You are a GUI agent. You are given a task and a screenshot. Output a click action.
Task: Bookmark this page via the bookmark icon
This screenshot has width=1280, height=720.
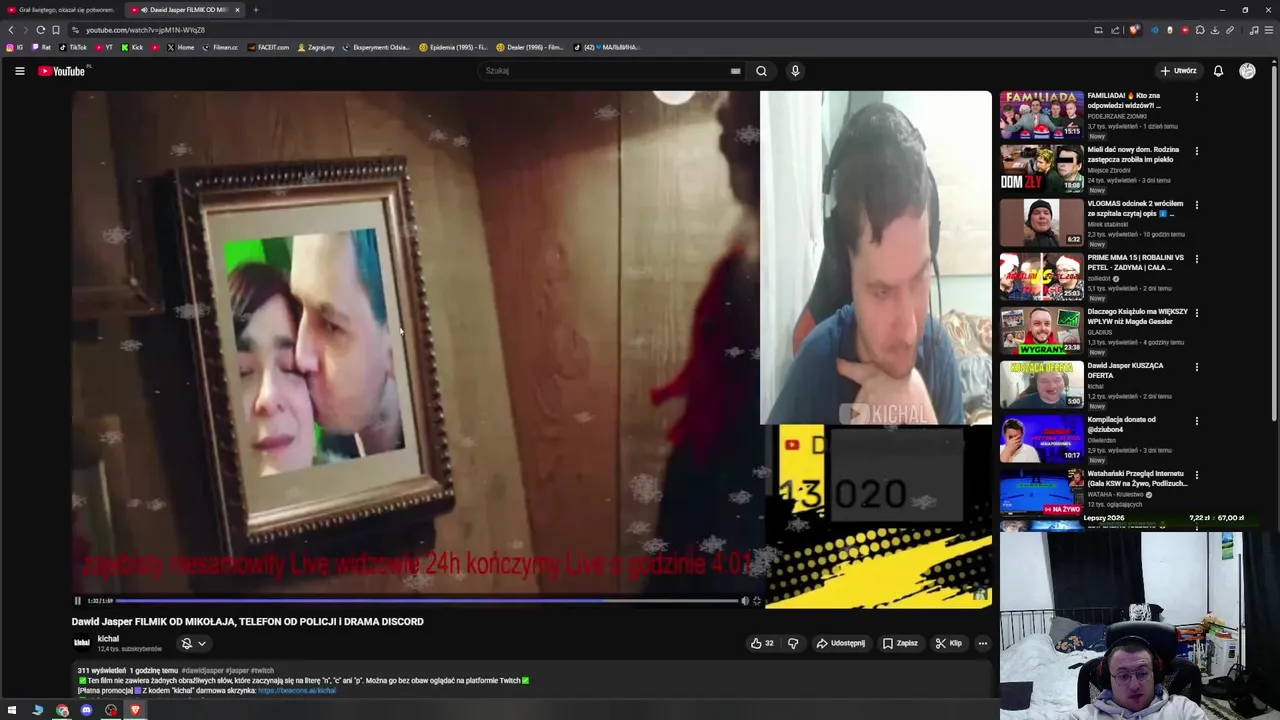point(56,30)
